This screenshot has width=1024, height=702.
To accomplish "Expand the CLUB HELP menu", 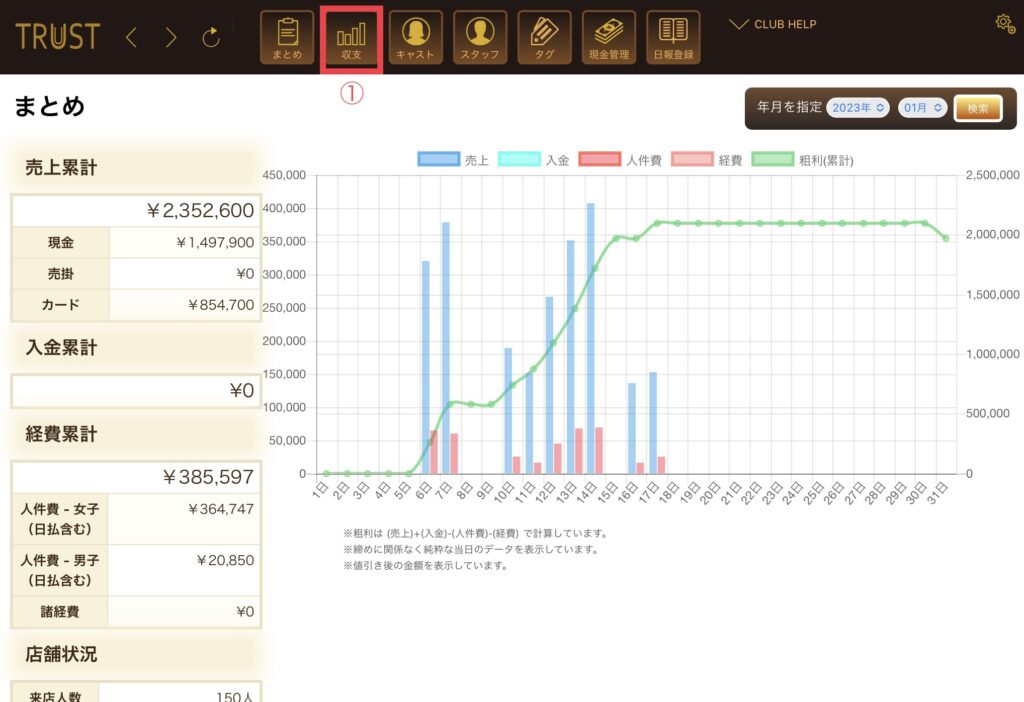I will pyautogui.click(x=773, y=24).
